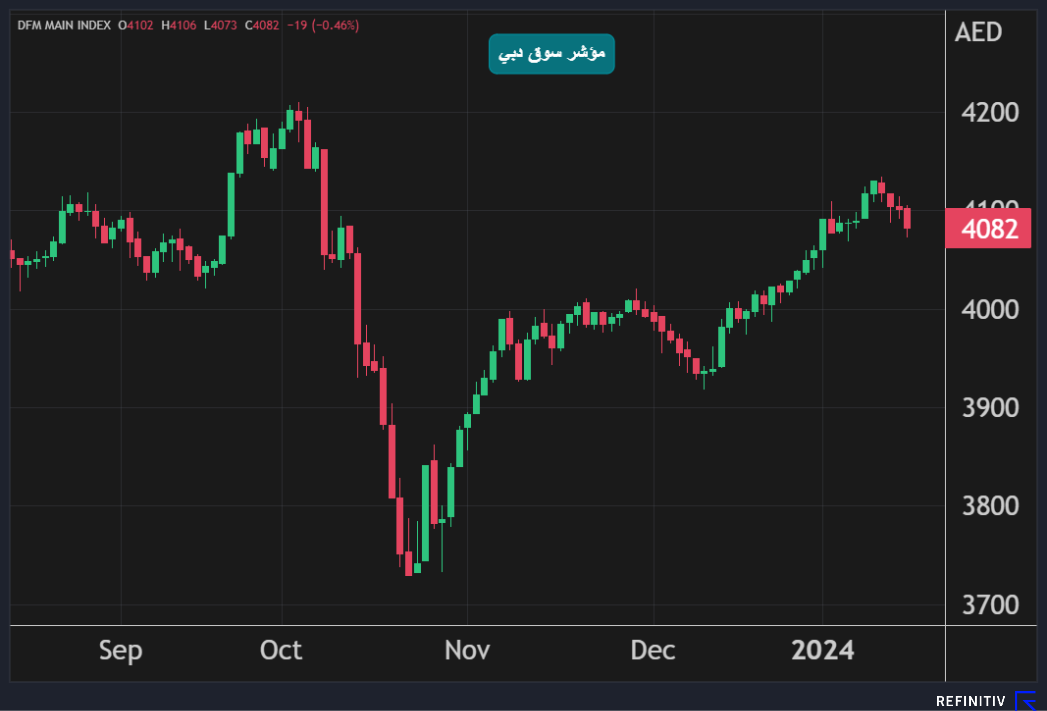This screenshot has height=711, width=1047.
Task: Select the Sep label on time axis
Action: [120, 651]
